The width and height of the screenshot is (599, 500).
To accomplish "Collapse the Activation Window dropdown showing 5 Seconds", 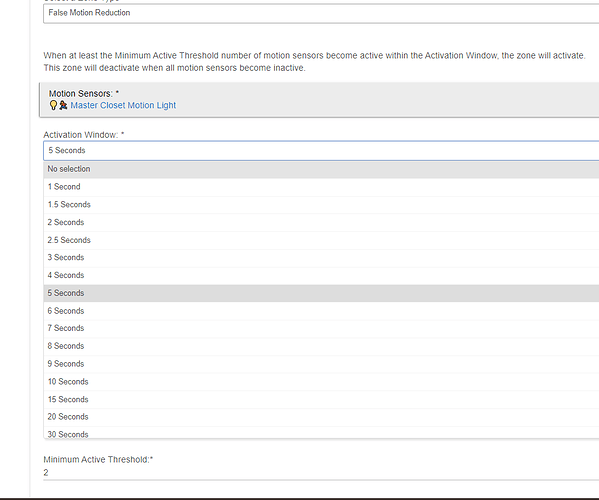I will [321, 150].
